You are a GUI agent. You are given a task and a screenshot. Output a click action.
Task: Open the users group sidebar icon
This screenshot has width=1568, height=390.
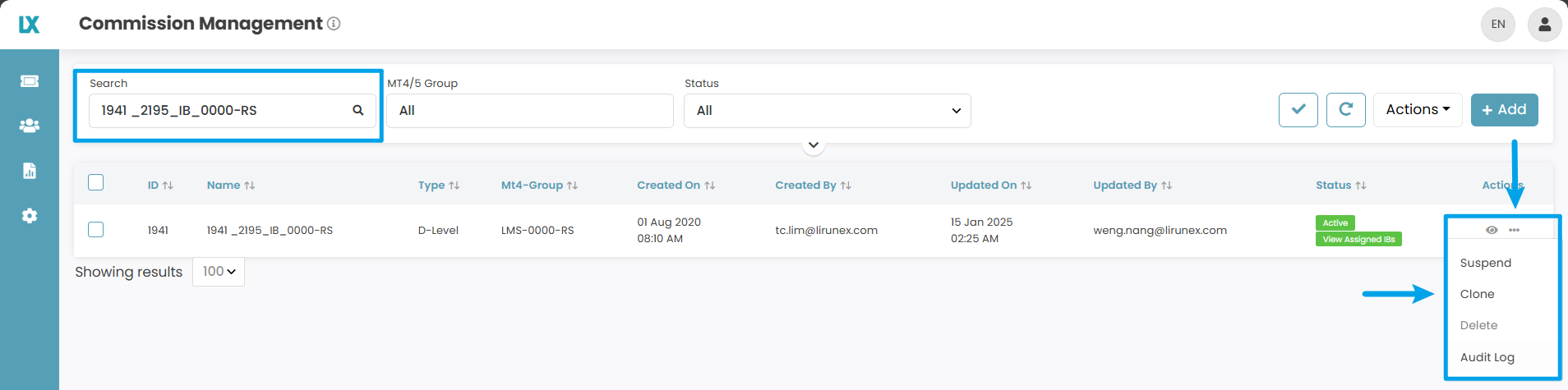pyautogui.click(x=30, y=126)
